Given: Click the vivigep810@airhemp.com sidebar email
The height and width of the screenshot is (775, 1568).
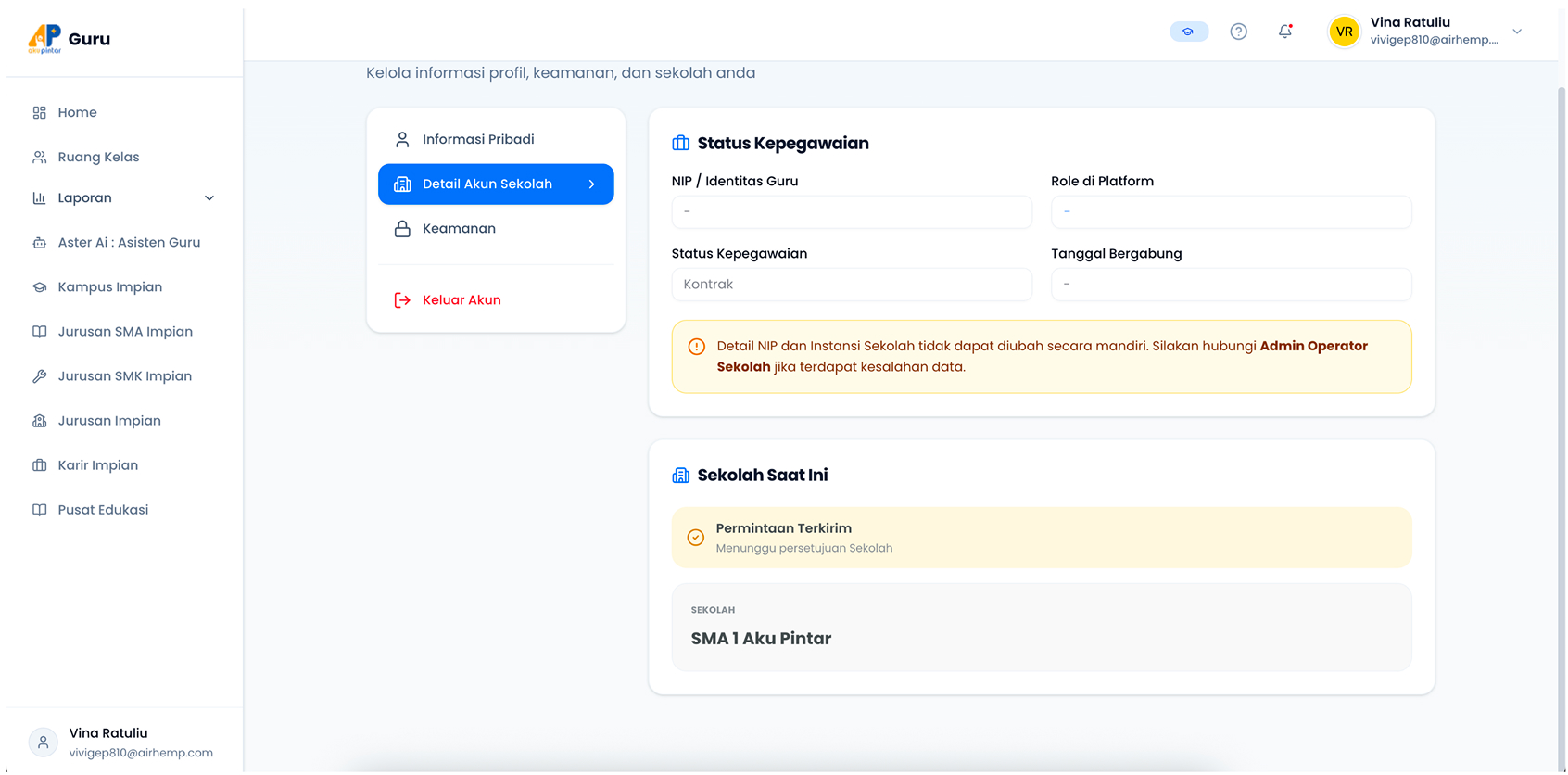Looking at the screenshot, I should click(141, 754).
